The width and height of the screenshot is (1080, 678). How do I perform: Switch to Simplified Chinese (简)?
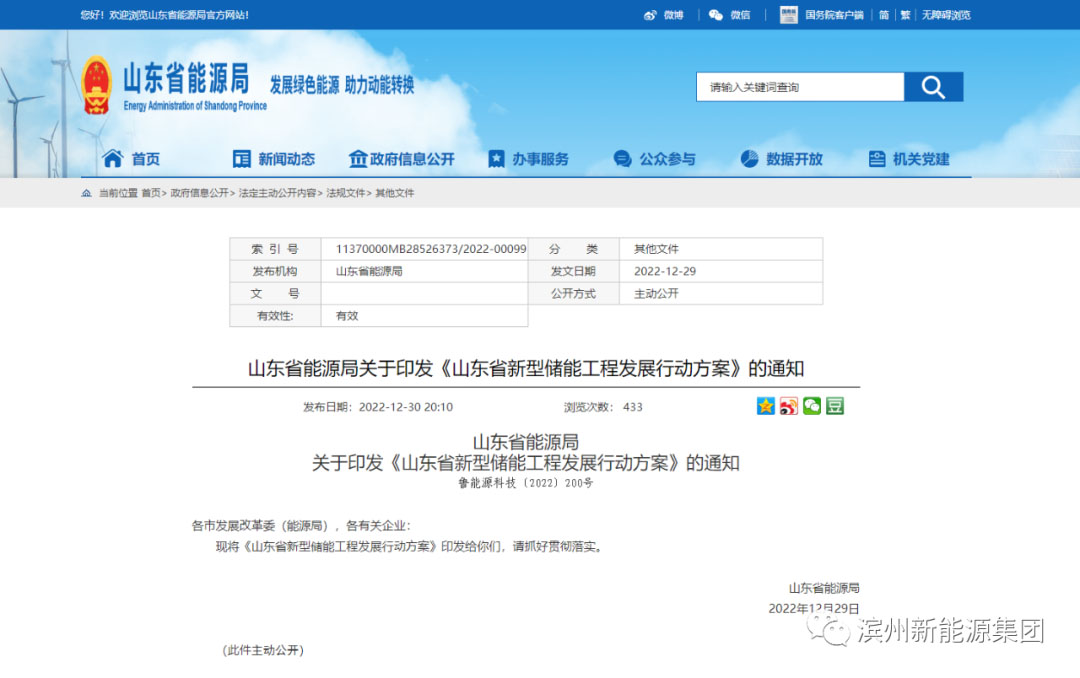coord(884,15)
